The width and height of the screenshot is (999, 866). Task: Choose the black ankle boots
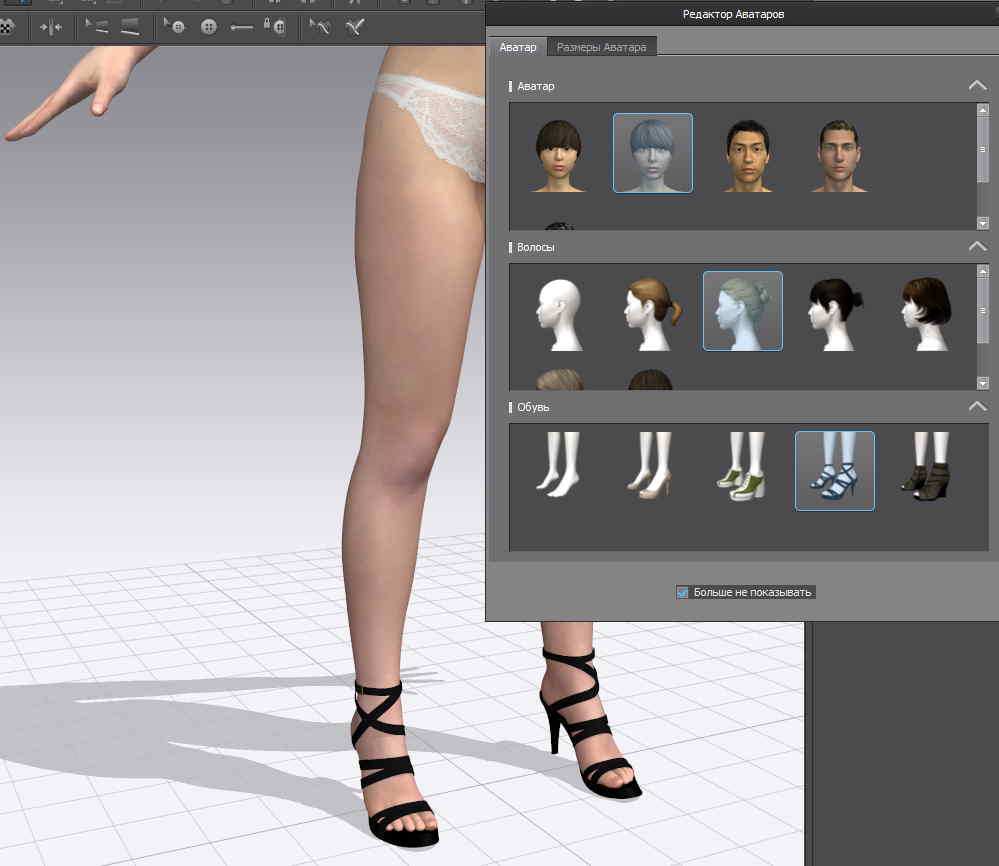tap(925, 470)
